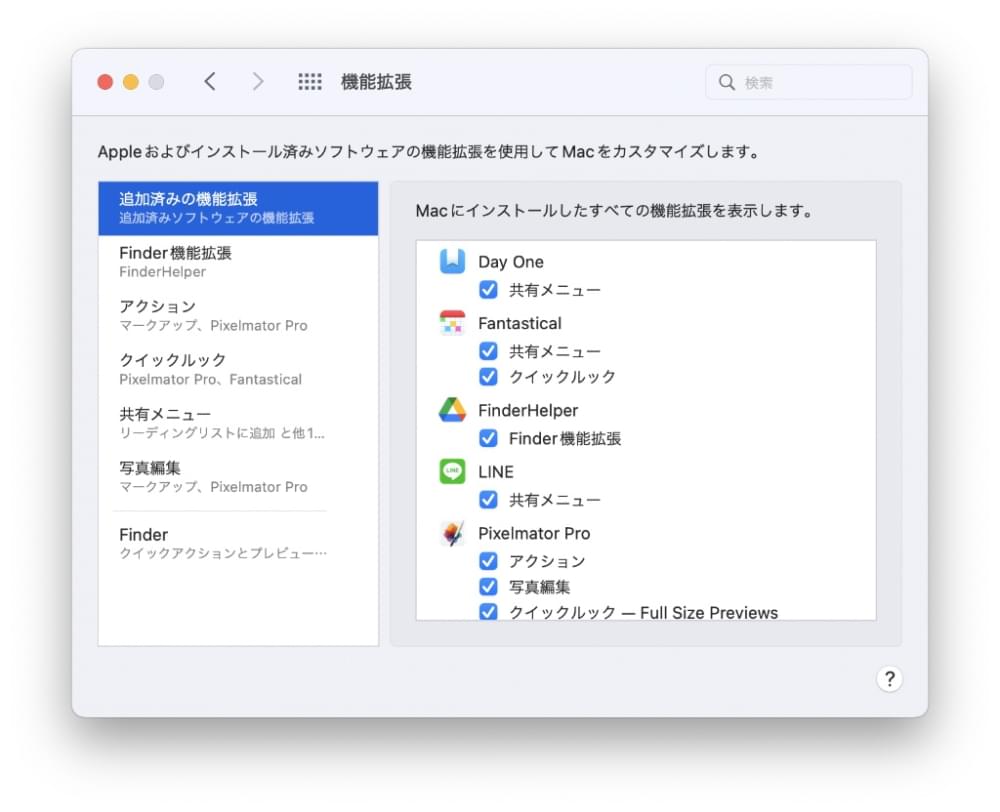Click the Day One app icon
The height and width of the screenshot is (812, 1000).
(x=452, y=262)
